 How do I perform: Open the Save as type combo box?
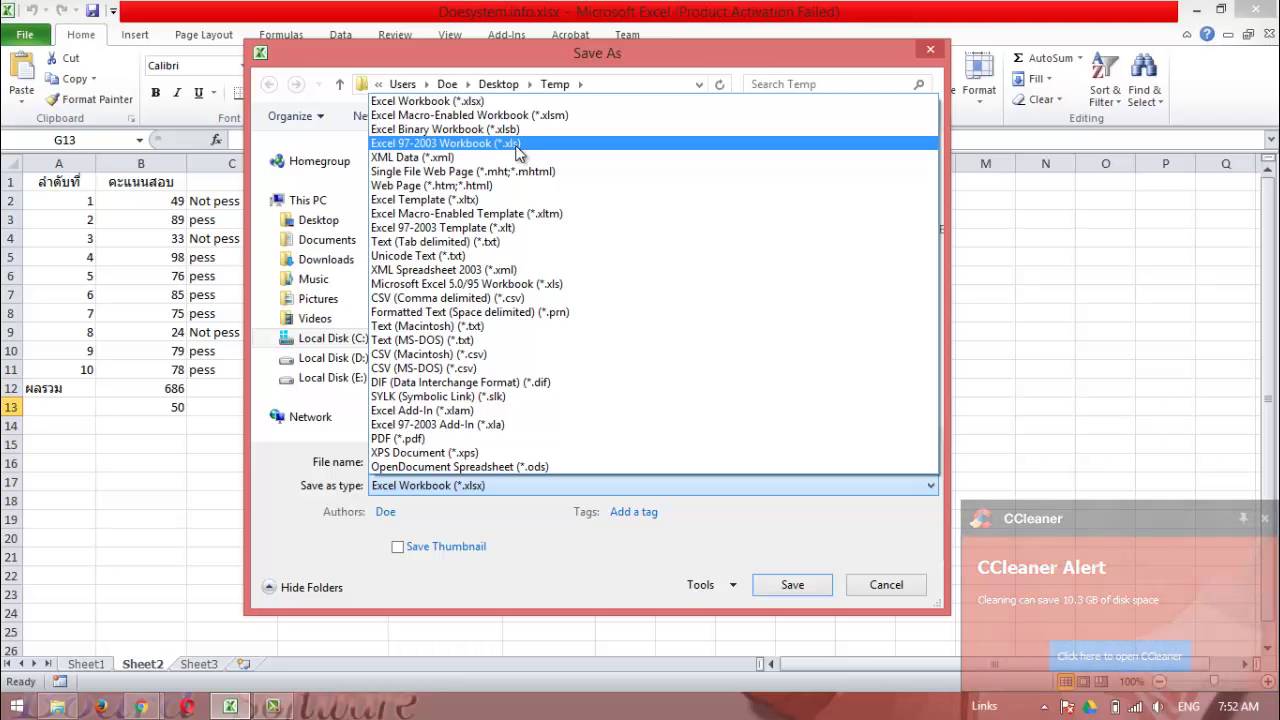tap(654, 485)
